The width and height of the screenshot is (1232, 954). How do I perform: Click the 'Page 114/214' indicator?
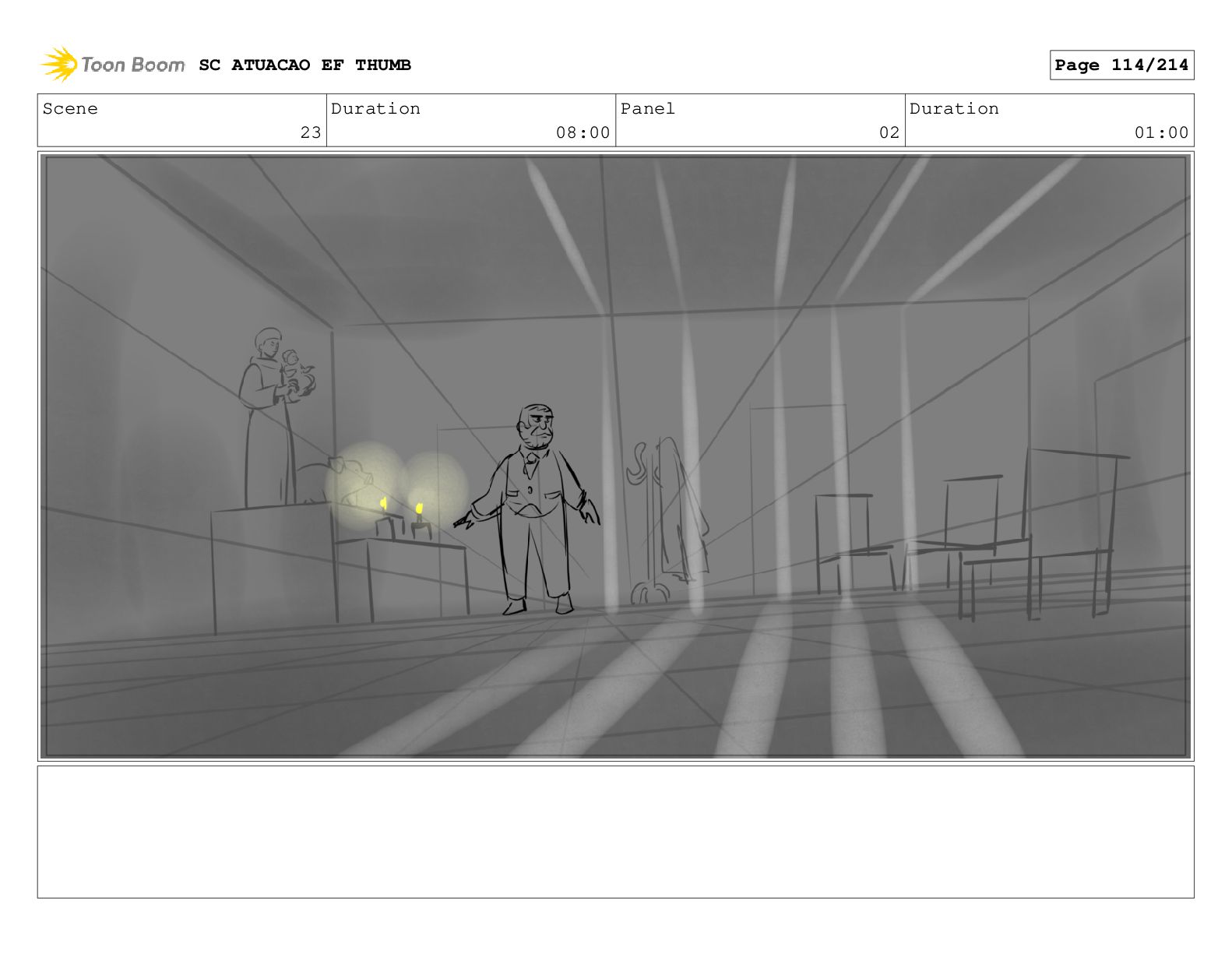coord(1121,65)
